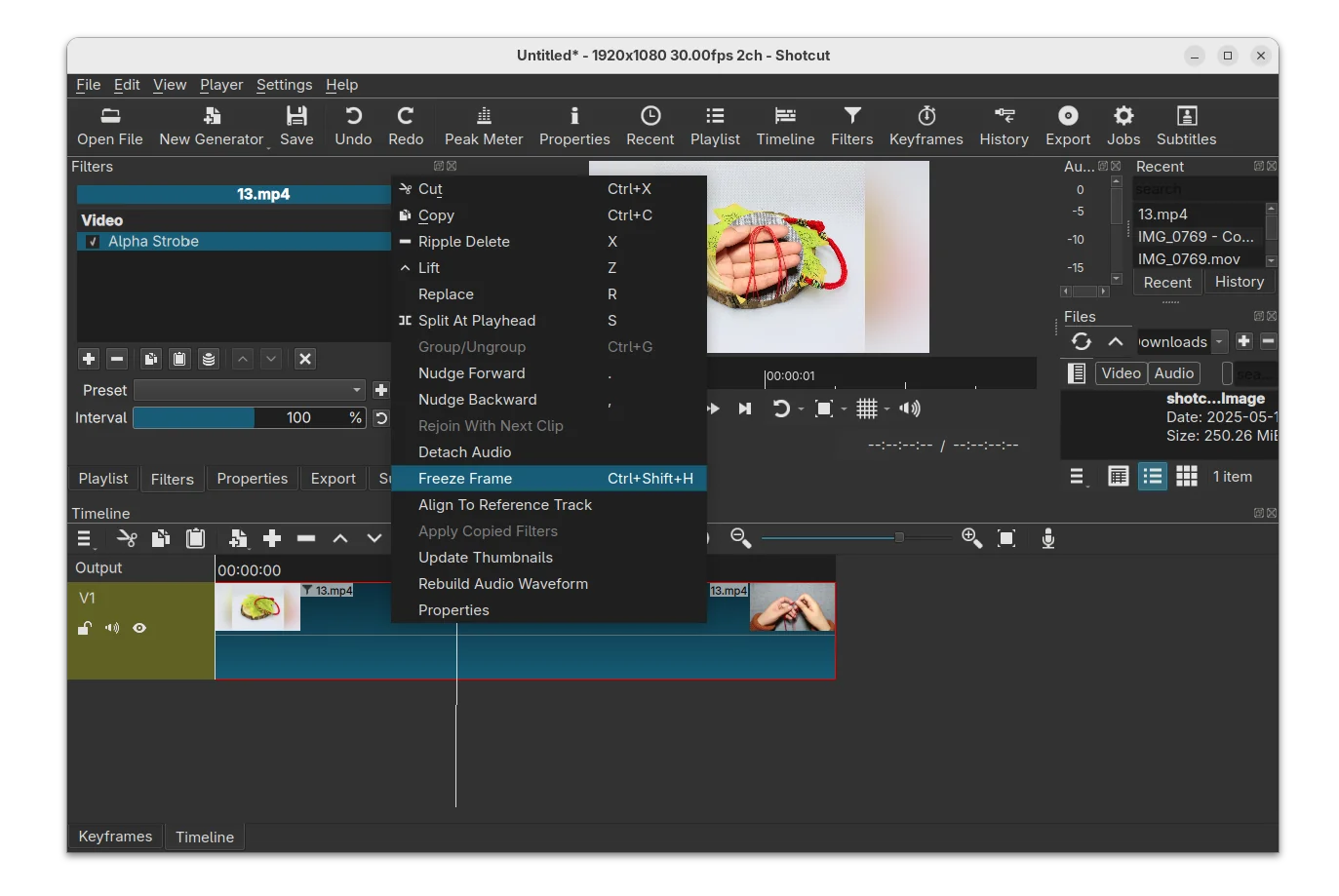Record audio with microphone icon
Screen dimensions: 1339x896
click(1048, 538)
